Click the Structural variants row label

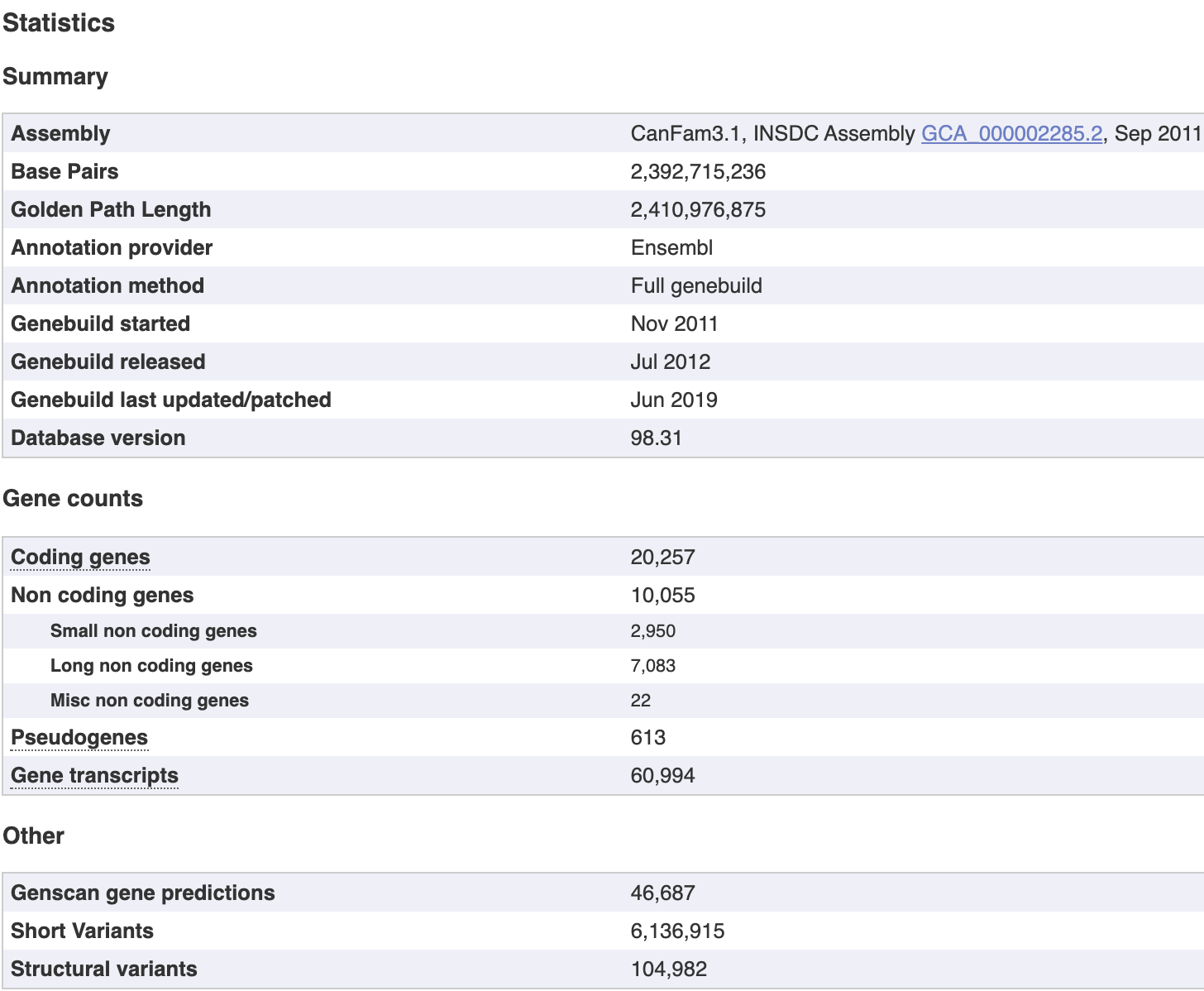(x=103, y=969)
